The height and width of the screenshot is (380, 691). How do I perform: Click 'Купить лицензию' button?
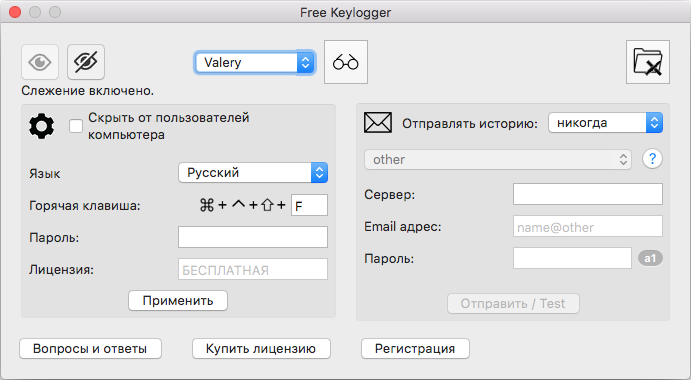(x=261, y=349)
